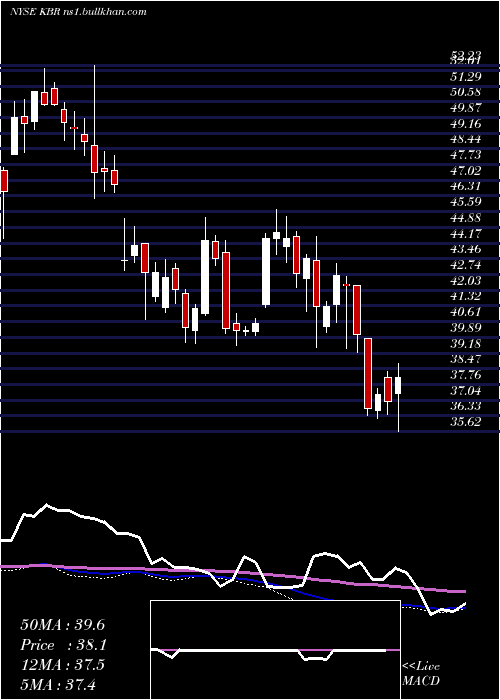
Task: Click the 43.46 price axis label
Action: [466, 249]
